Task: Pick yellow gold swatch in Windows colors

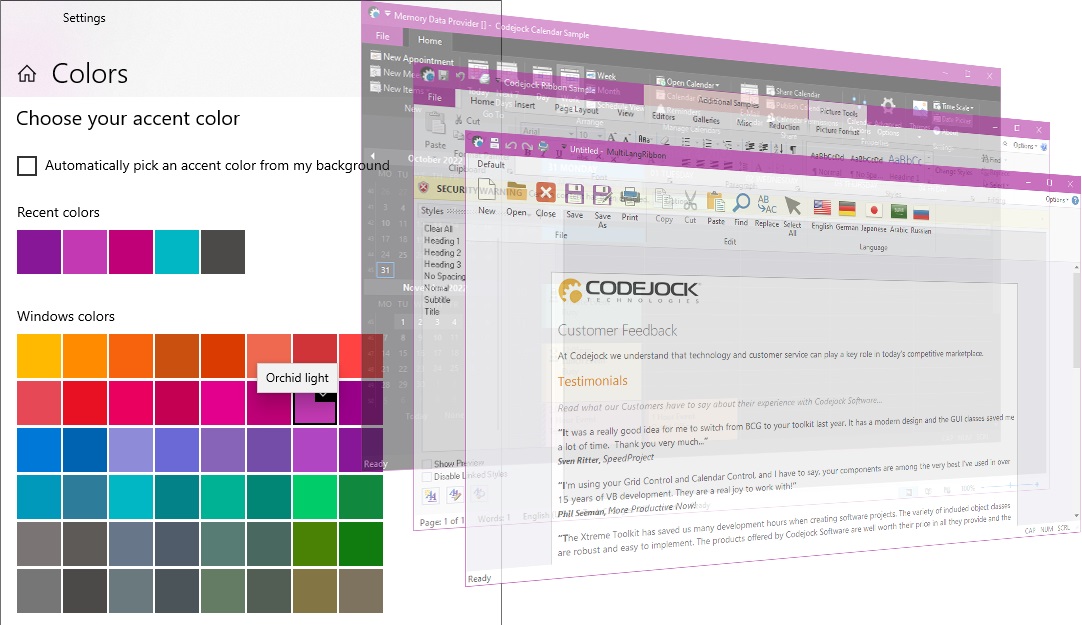Action: point(39,356)
